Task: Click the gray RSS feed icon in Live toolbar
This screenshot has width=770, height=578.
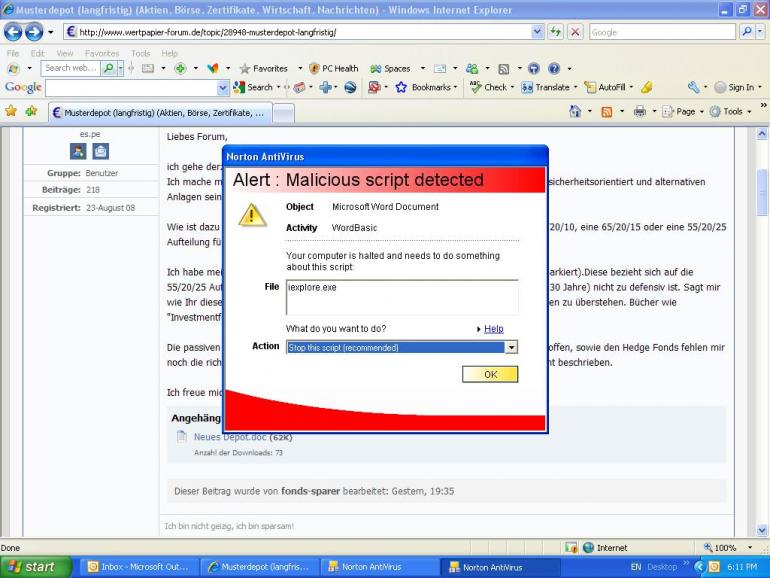Action: (503, 69)
